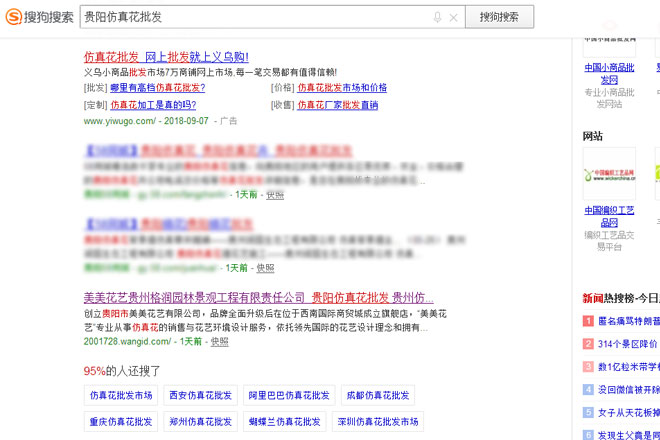The height and width of the screenshot is (440, 660).
Task: Open hot news item ranked 1
Action: [x=628, y=321]
